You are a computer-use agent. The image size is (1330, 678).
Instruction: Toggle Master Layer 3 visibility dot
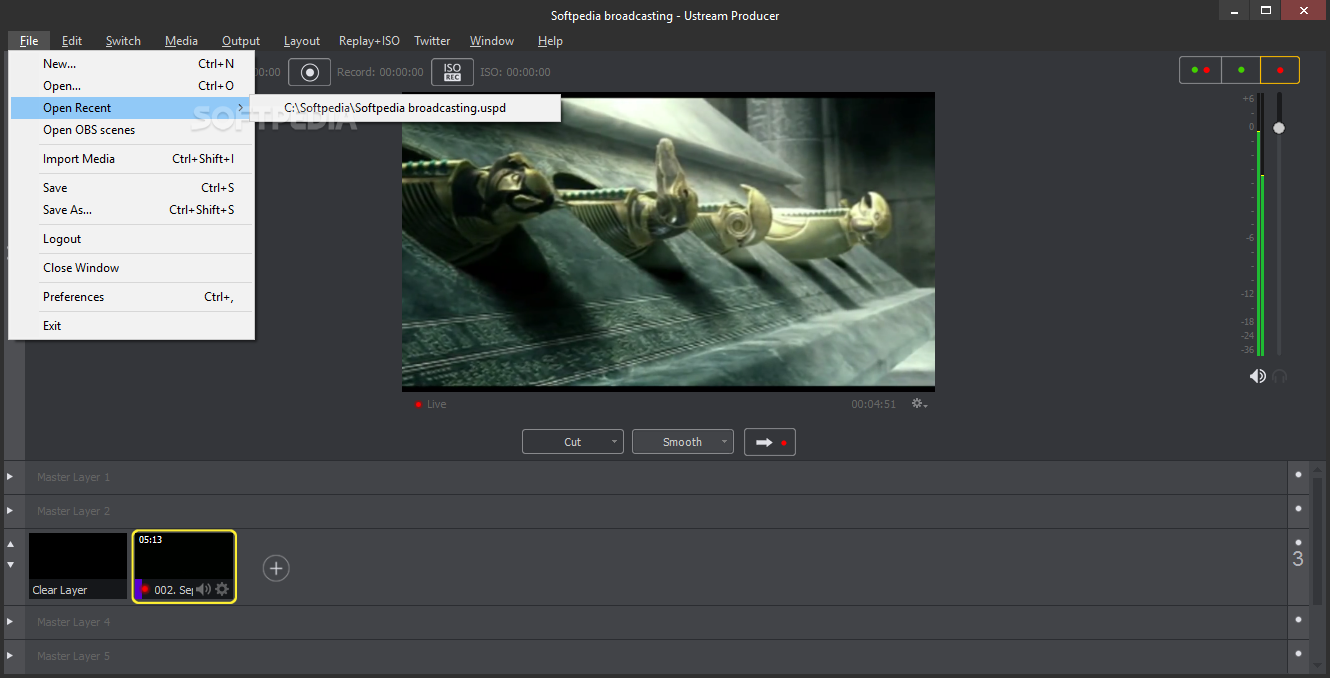1298,541
